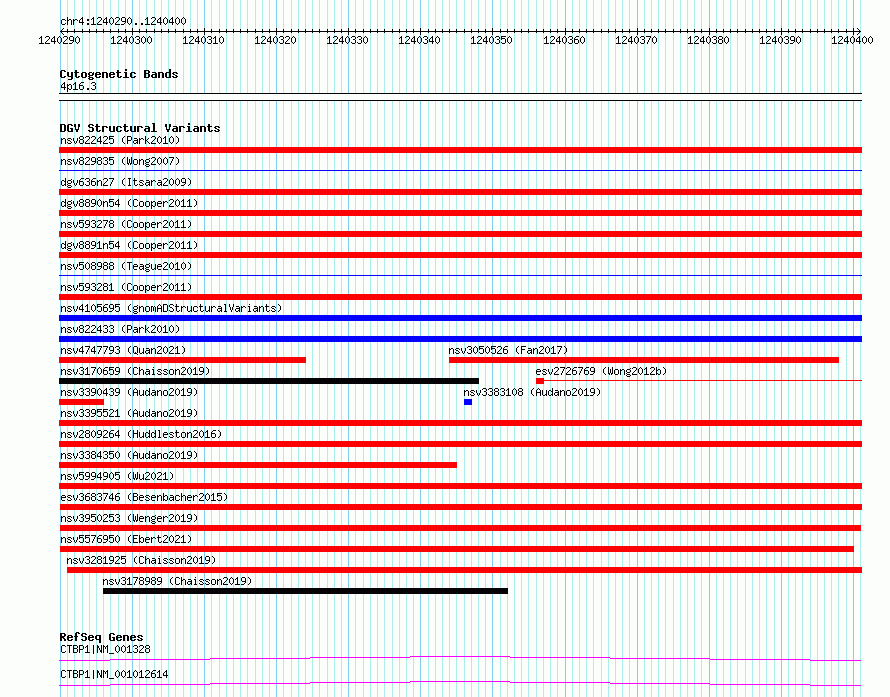Click the black nsv3170659 variant bar
Image resolution: width=890 pixels, height=697 pixels.
(269, 381)
